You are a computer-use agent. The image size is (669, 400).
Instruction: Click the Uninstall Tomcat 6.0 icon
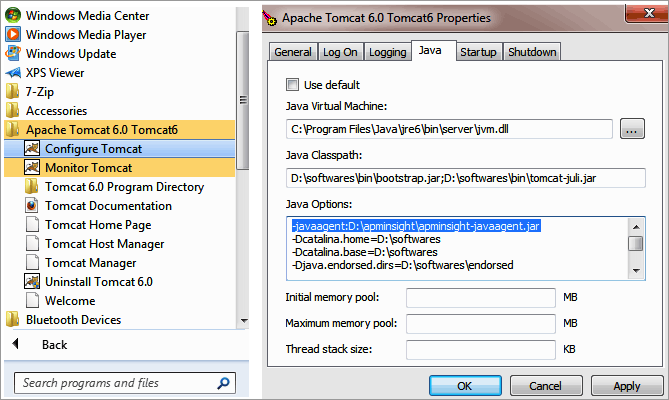tap(32, 282)
